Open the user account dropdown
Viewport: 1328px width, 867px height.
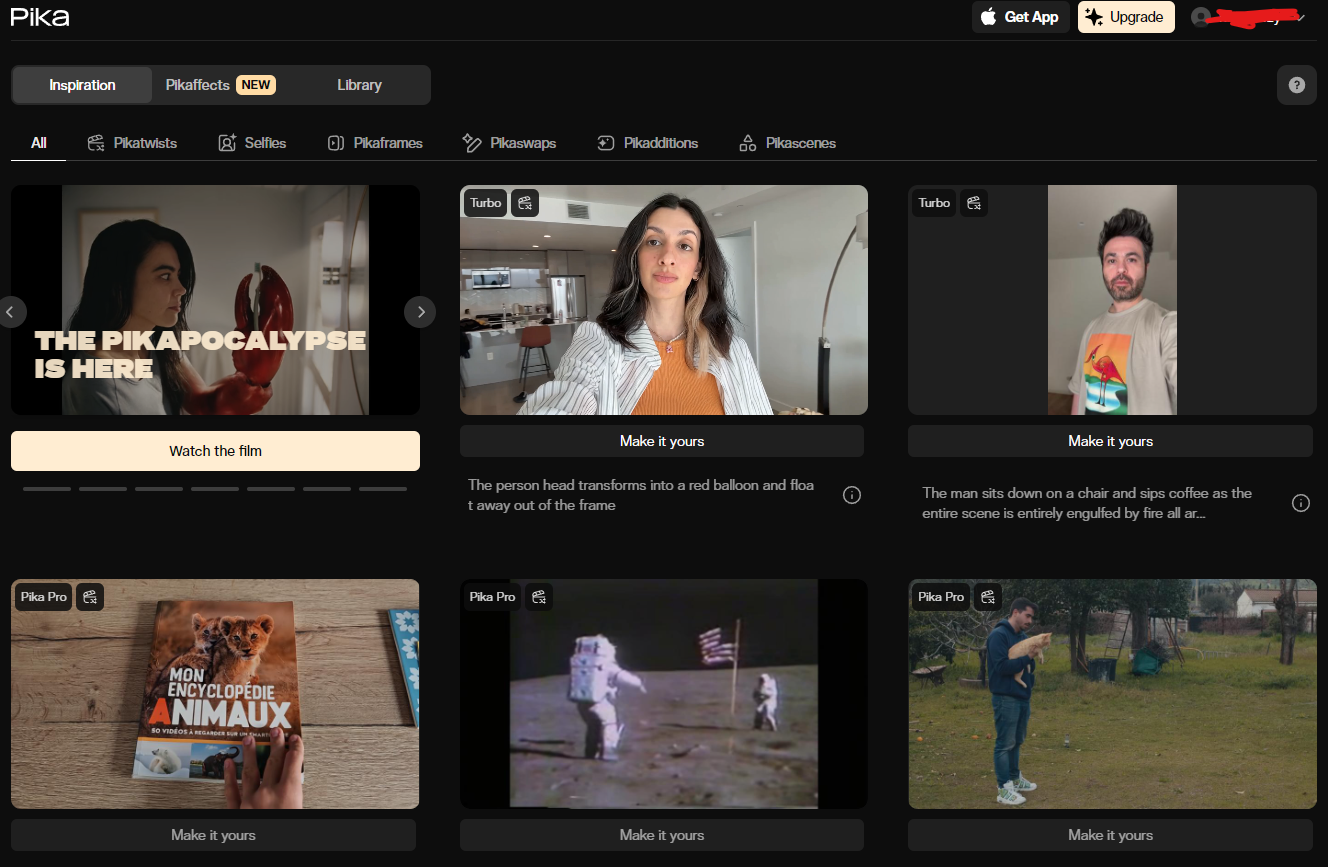pyautogui.click(x=1250, y=17)
